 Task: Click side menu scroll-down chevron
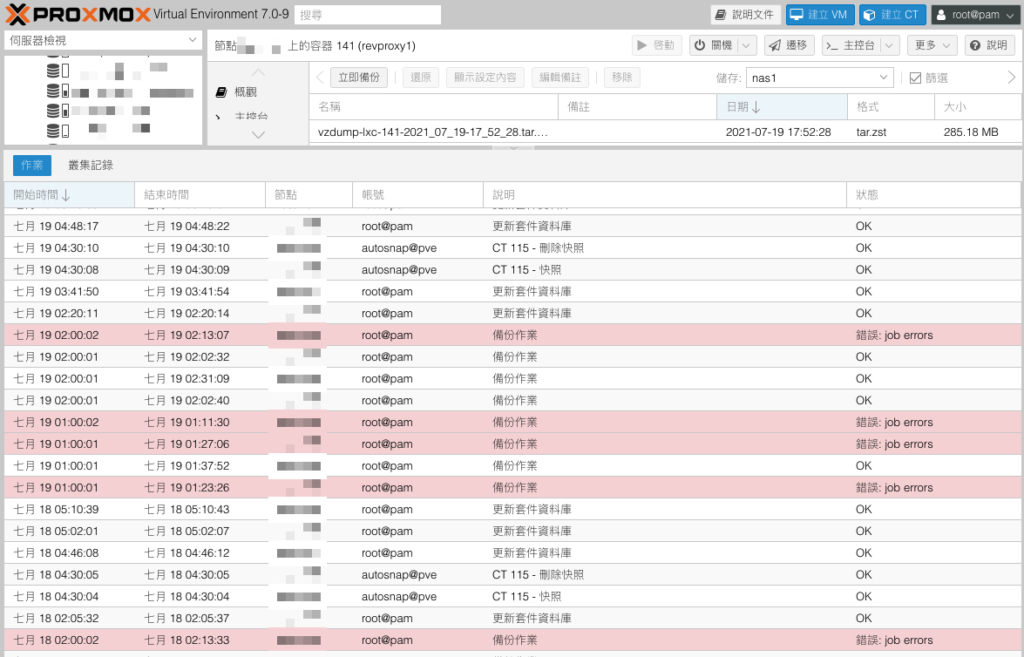[x=259, y=135]
